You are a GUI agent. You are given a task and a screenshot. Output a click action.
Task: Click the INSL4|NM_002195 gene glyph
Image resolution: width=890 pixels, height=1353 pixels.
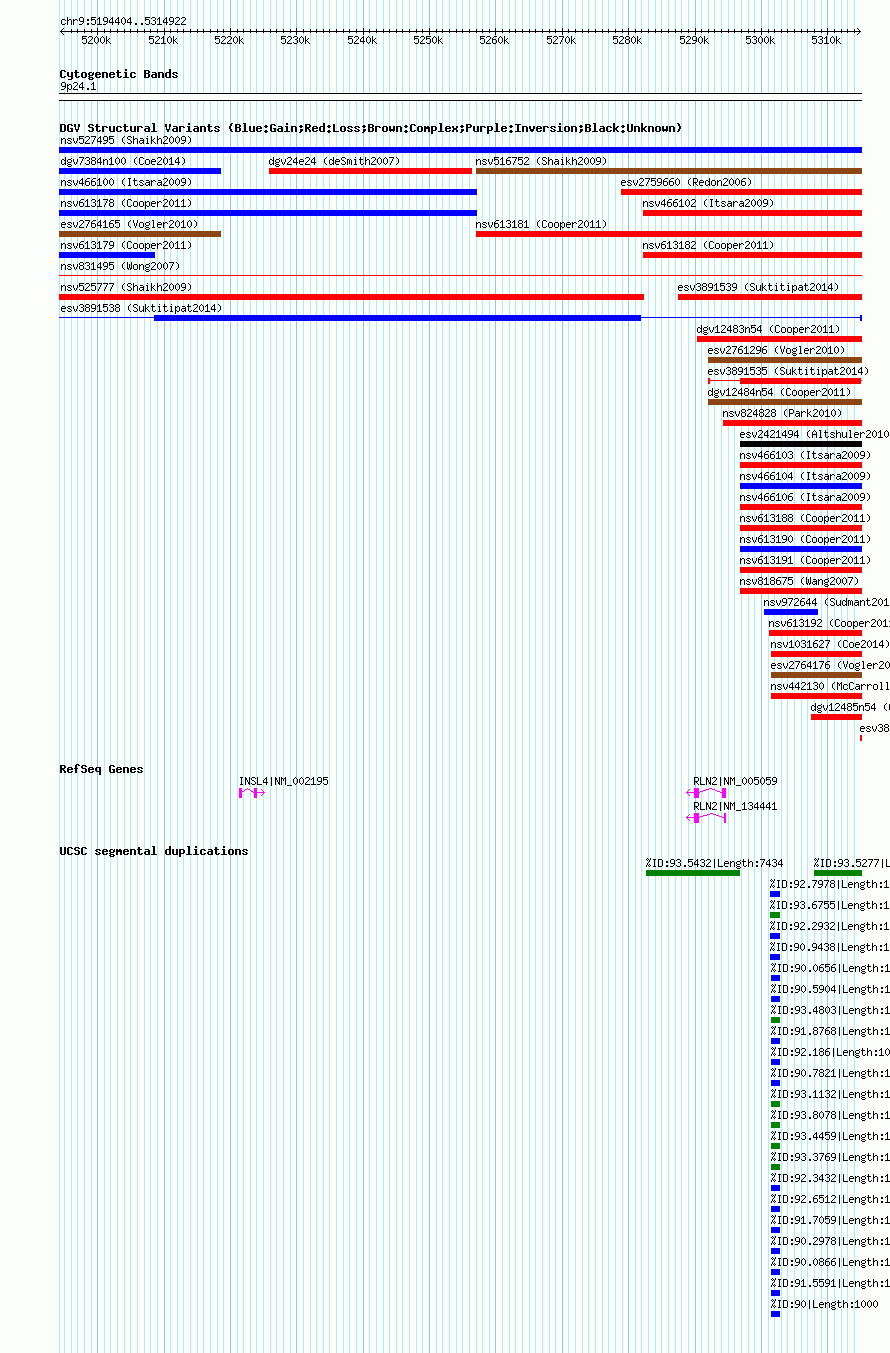252,793
